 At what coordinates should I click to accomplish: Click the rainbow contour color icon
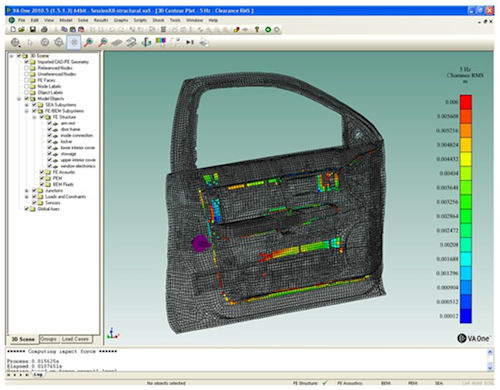point(161,42)
